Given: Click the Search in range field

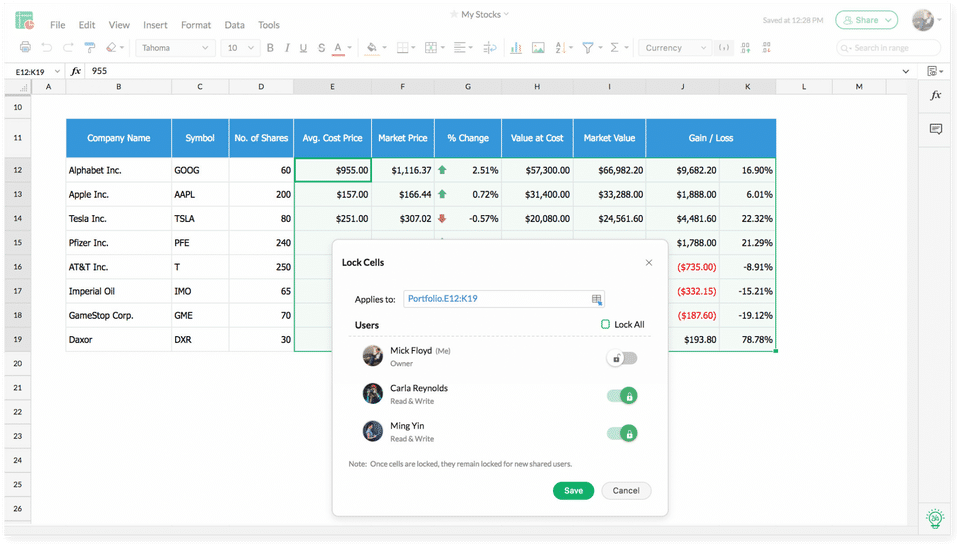Looking at the screenshot, I should click(x=888, y=48).
